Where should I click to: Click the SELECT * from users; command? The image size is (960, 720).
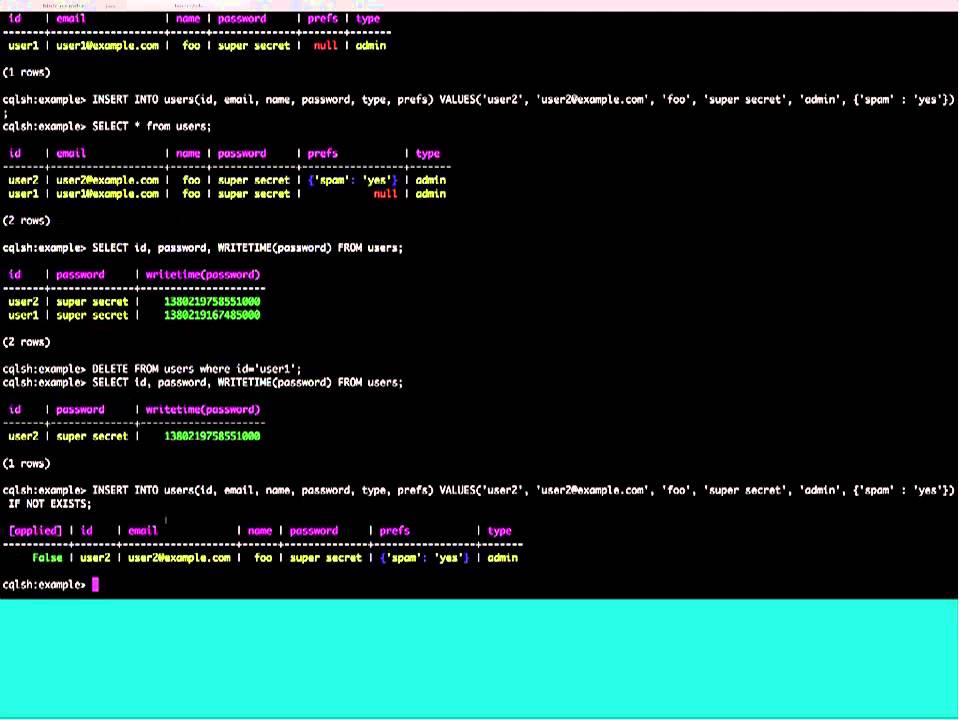click(151, 127)
